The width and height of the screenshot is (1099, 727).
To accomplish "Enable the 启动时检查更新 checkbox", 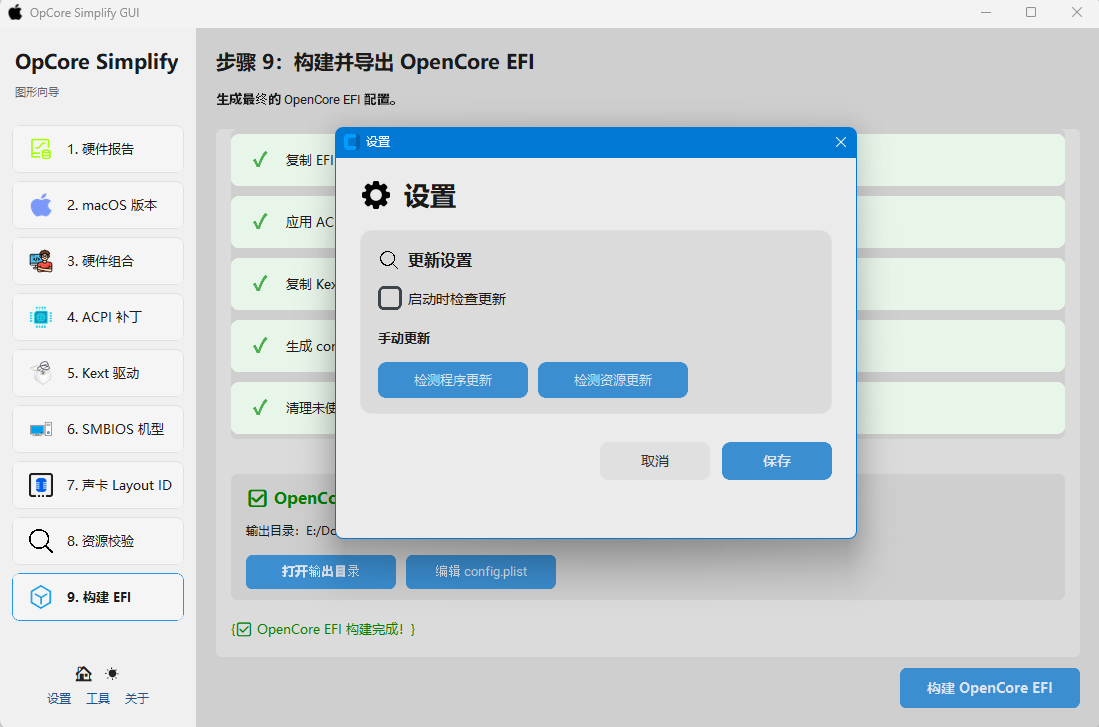I will pos(390,298).
